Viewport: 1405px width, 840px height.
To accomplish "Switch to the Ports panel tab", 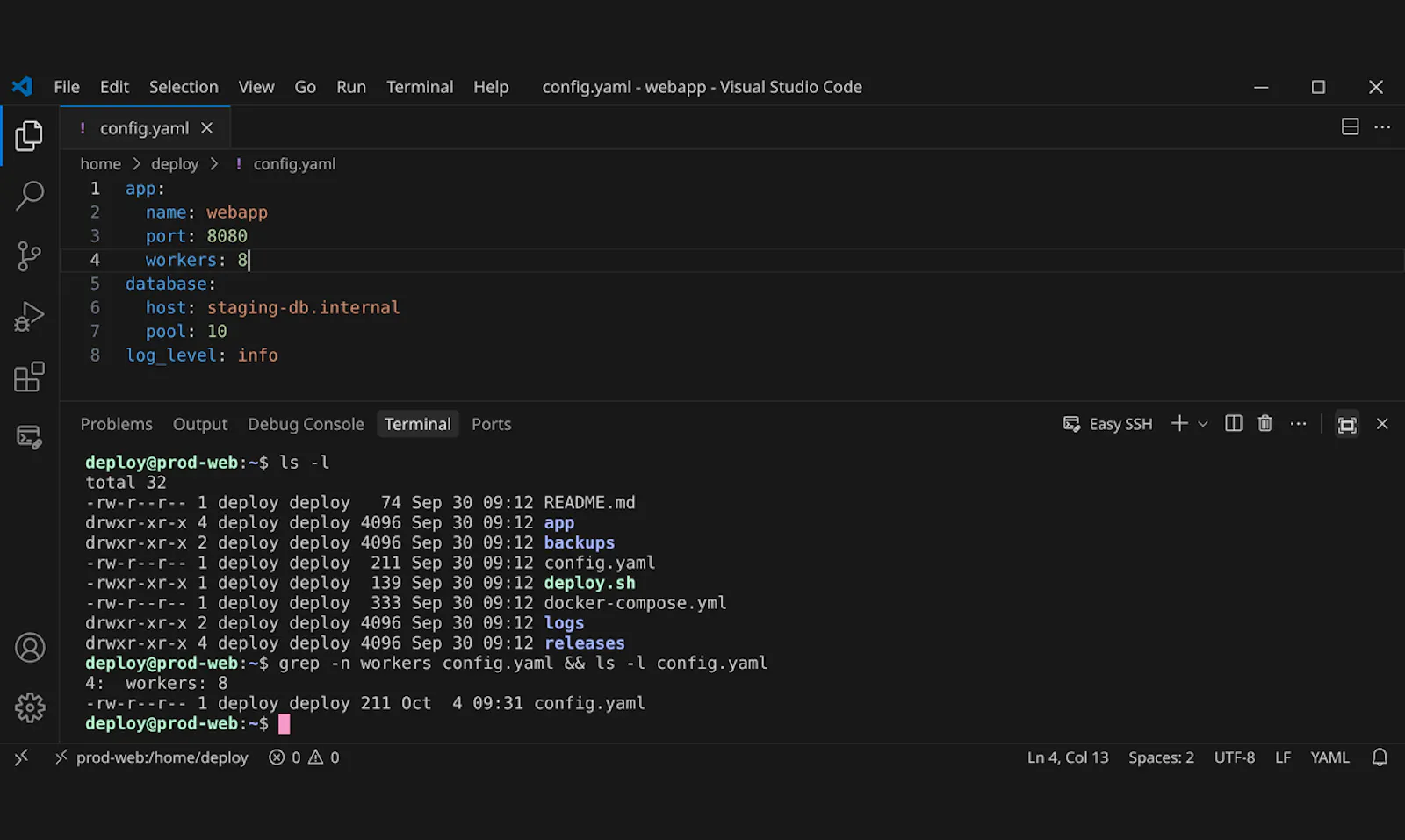I will pyautogui.click(x=491, y=424).
